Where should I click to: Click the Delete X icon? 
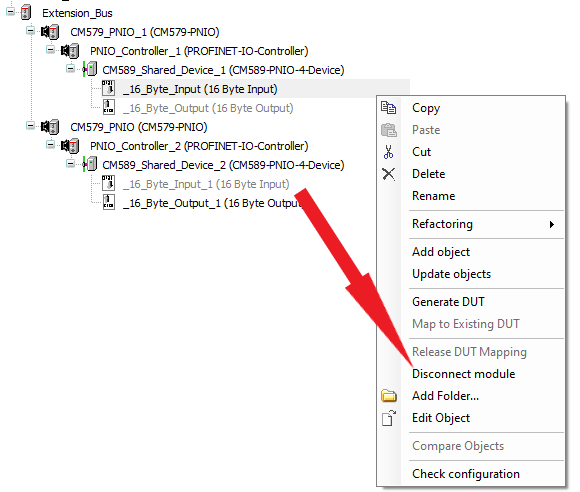click(388, 174)
